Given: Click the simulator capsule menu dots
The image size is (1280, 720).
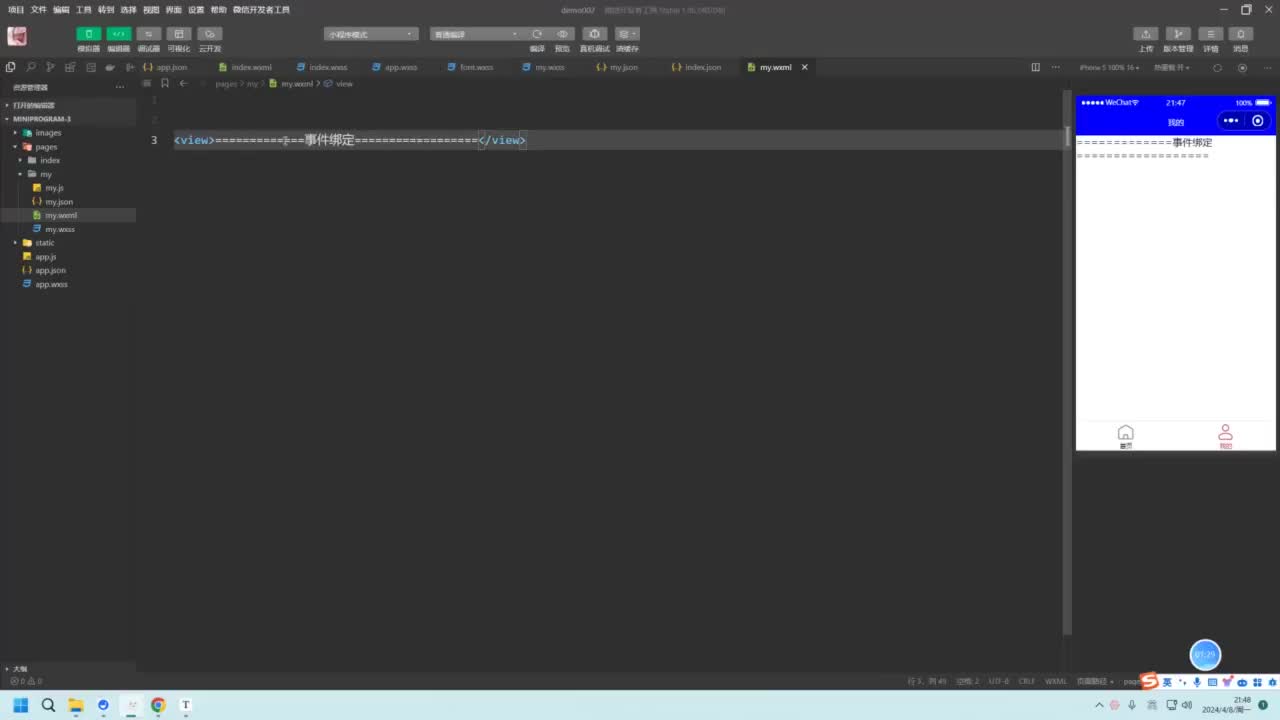Looking at the screenshot, I should point(1231,121).
